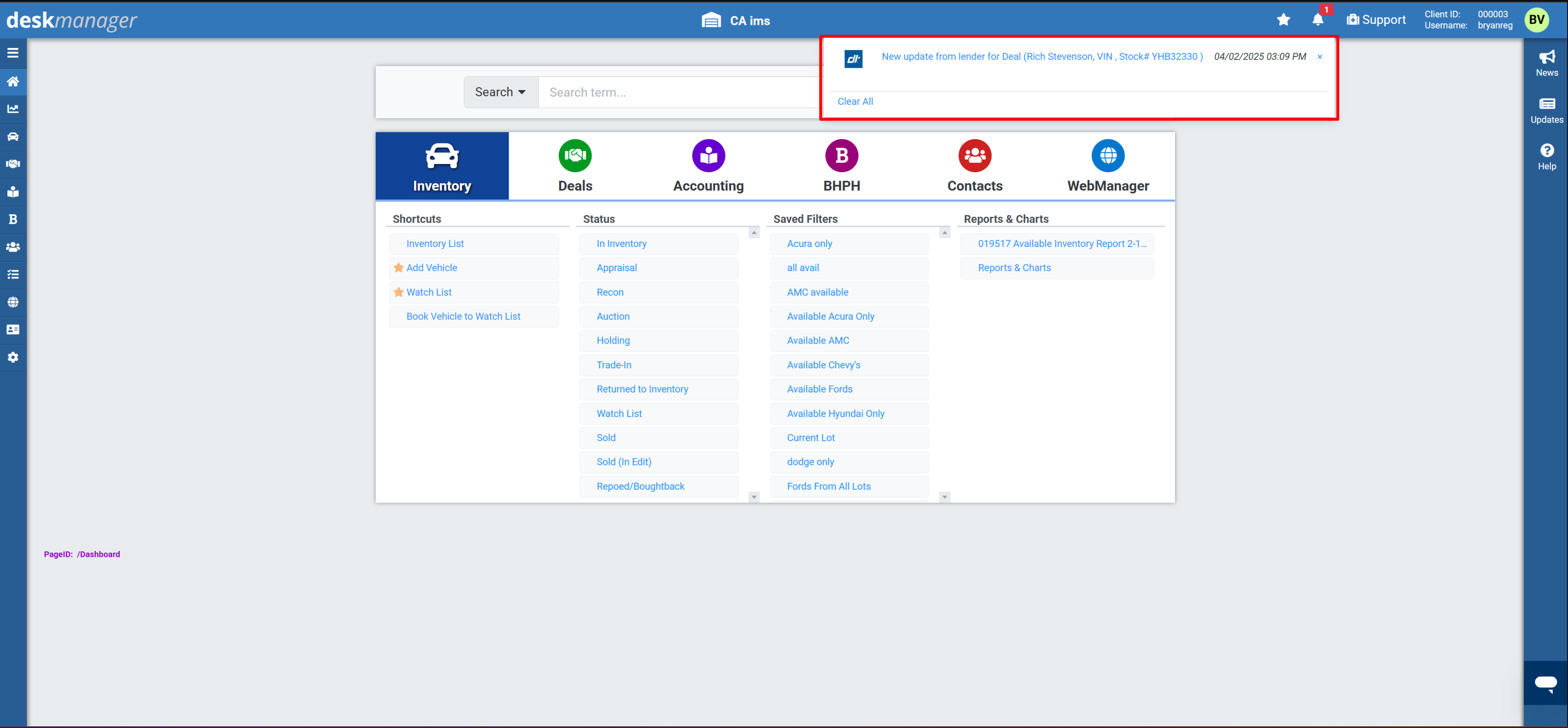Open the globe WebManager icon in the sidebar
The height and width of the screenshot is (728, 1568).
point(13,302)
